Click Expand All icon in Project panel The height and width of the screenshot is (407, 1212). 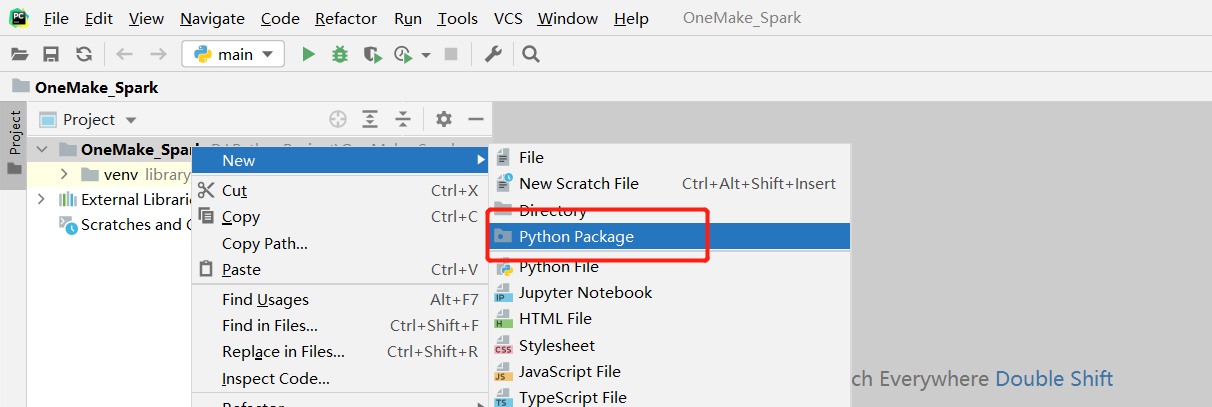click(370, 120)
